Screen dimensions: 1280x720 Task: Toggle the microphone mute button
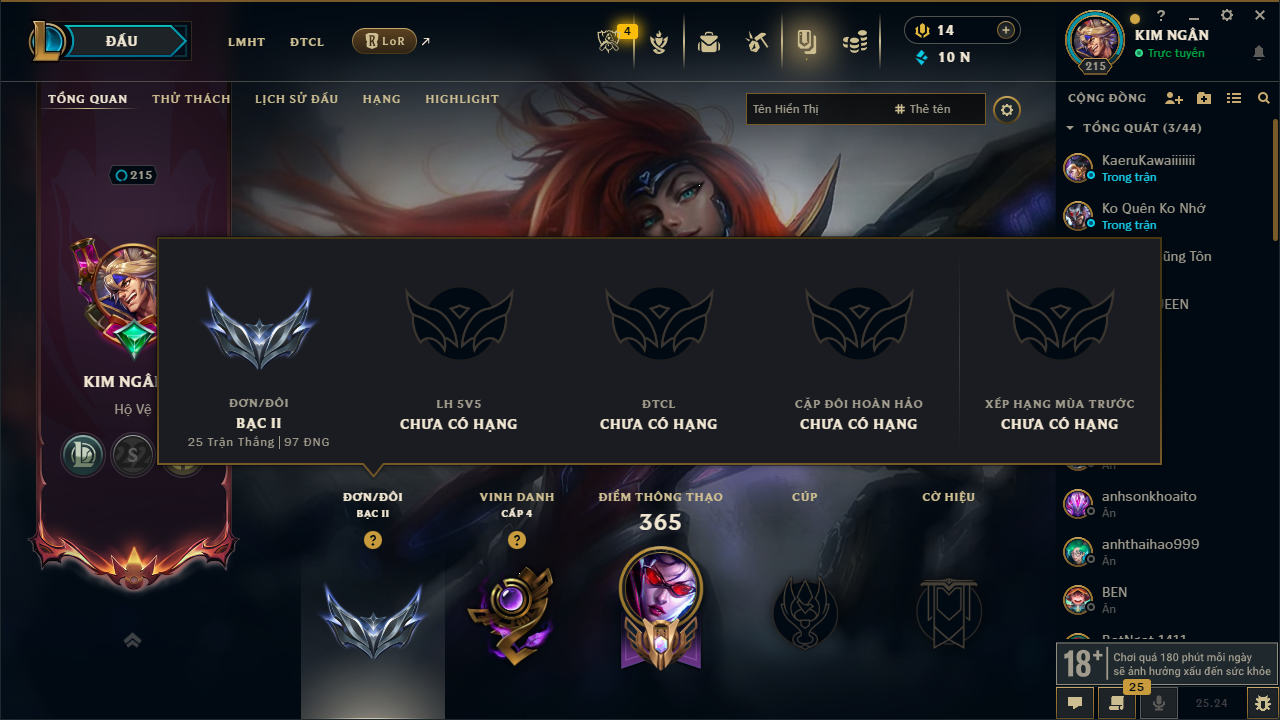click(1159, 703)
